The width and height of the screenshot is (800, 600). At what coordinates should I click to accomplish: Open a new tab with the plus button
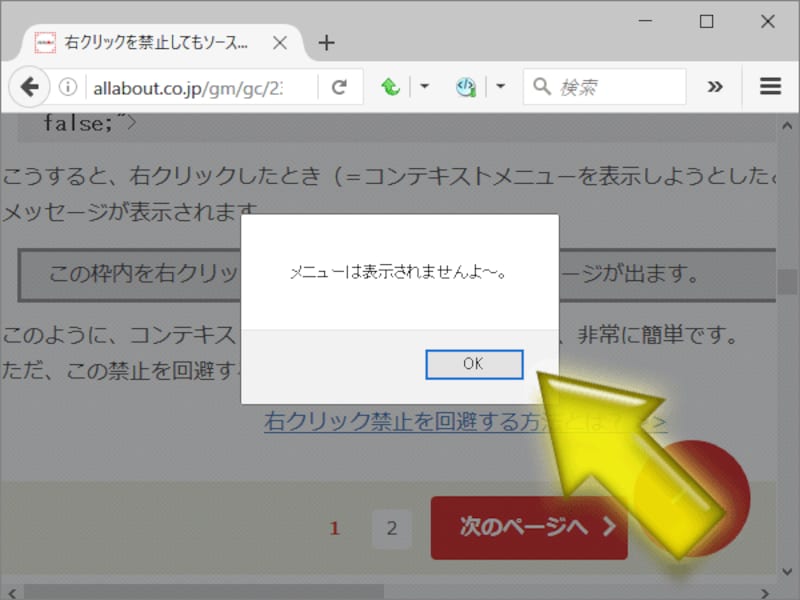327,43
